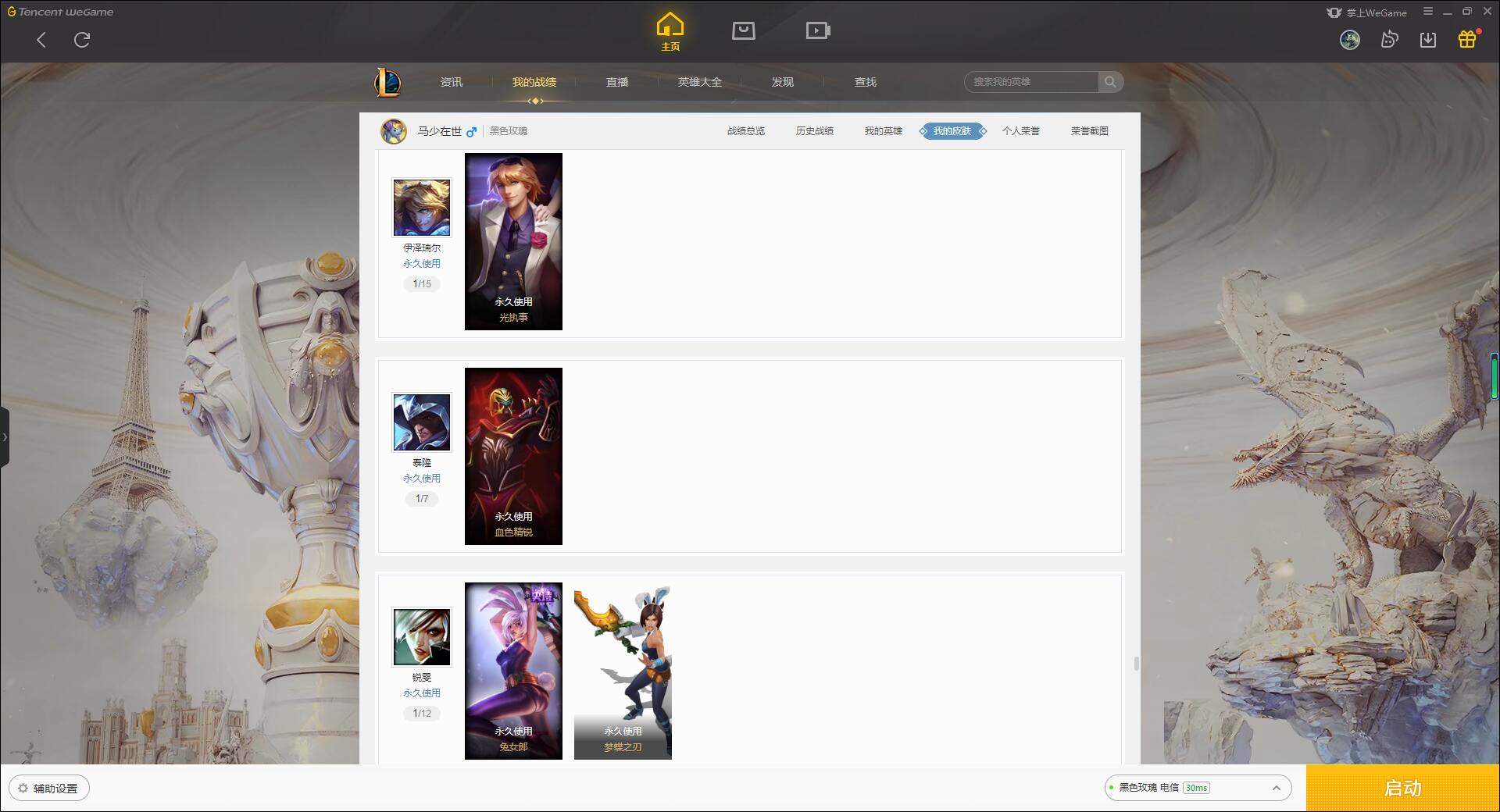1500x812 pixels.
Task: Click the search magnifier button
Action: coord(1110,82)
